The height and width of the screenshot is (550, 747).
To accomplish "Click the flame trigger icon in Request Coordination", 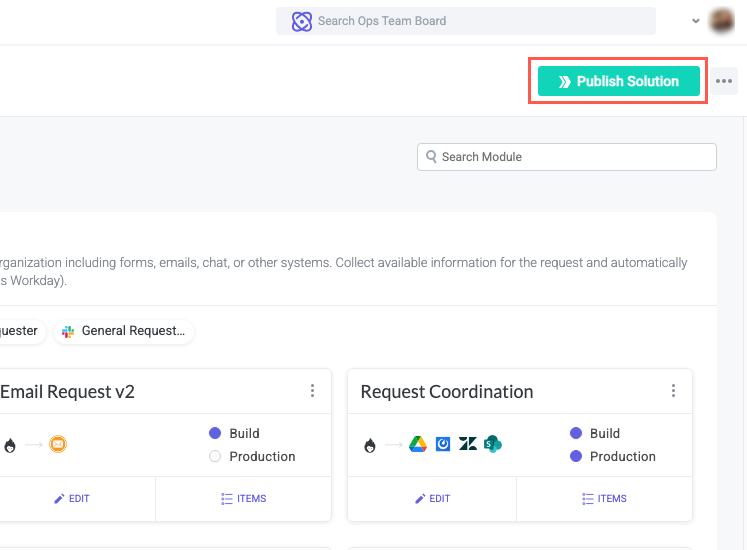I will [x=370, y=445].
